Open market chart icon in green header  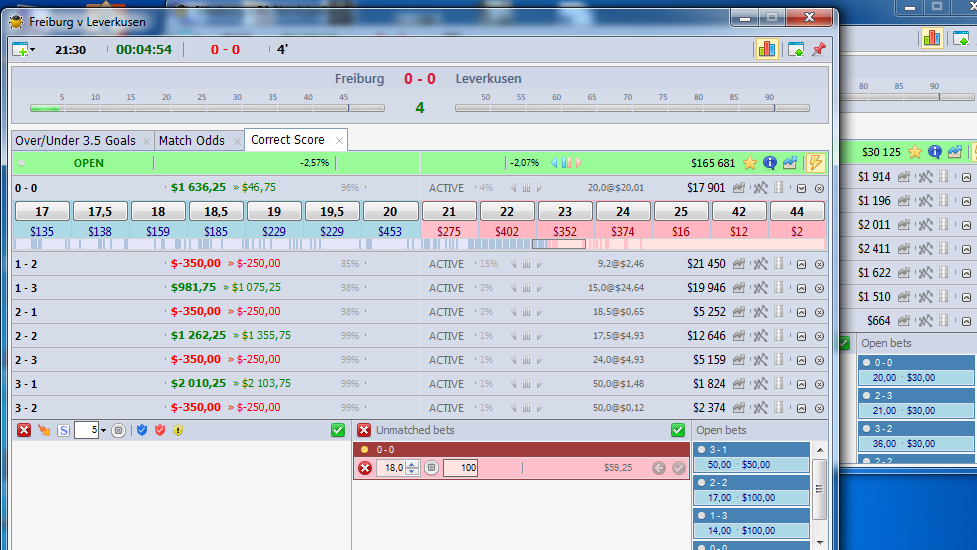click(x=790, y=163)
